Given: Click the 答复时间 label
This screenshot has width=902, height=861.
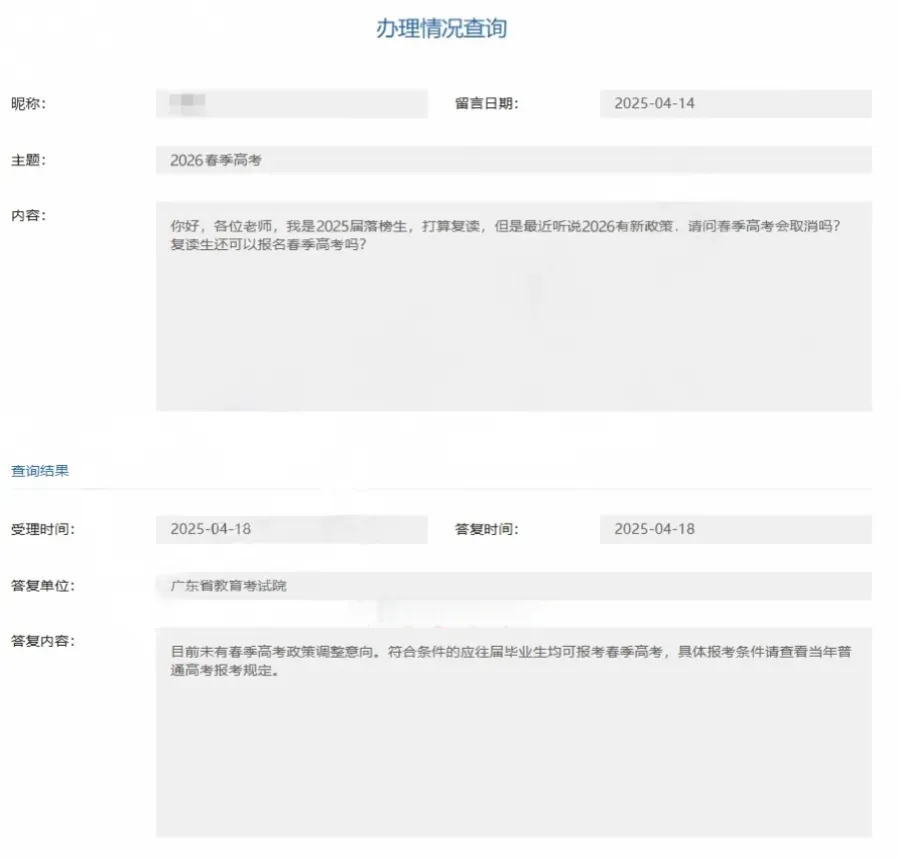Looking at the screenshot, I should pyautogui.click(x=487, y=529).
